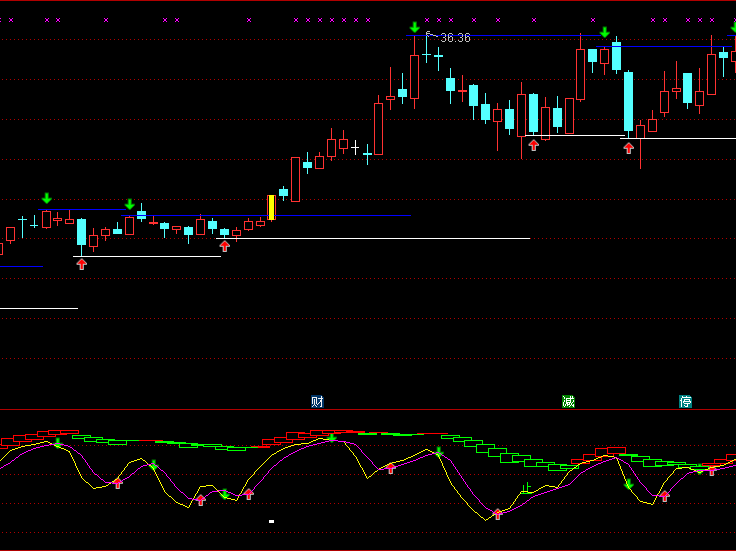Screen dimensions: 736x551
Task: Click the red buy arrow under the tallest cyan candle
Action: (629, 148)
